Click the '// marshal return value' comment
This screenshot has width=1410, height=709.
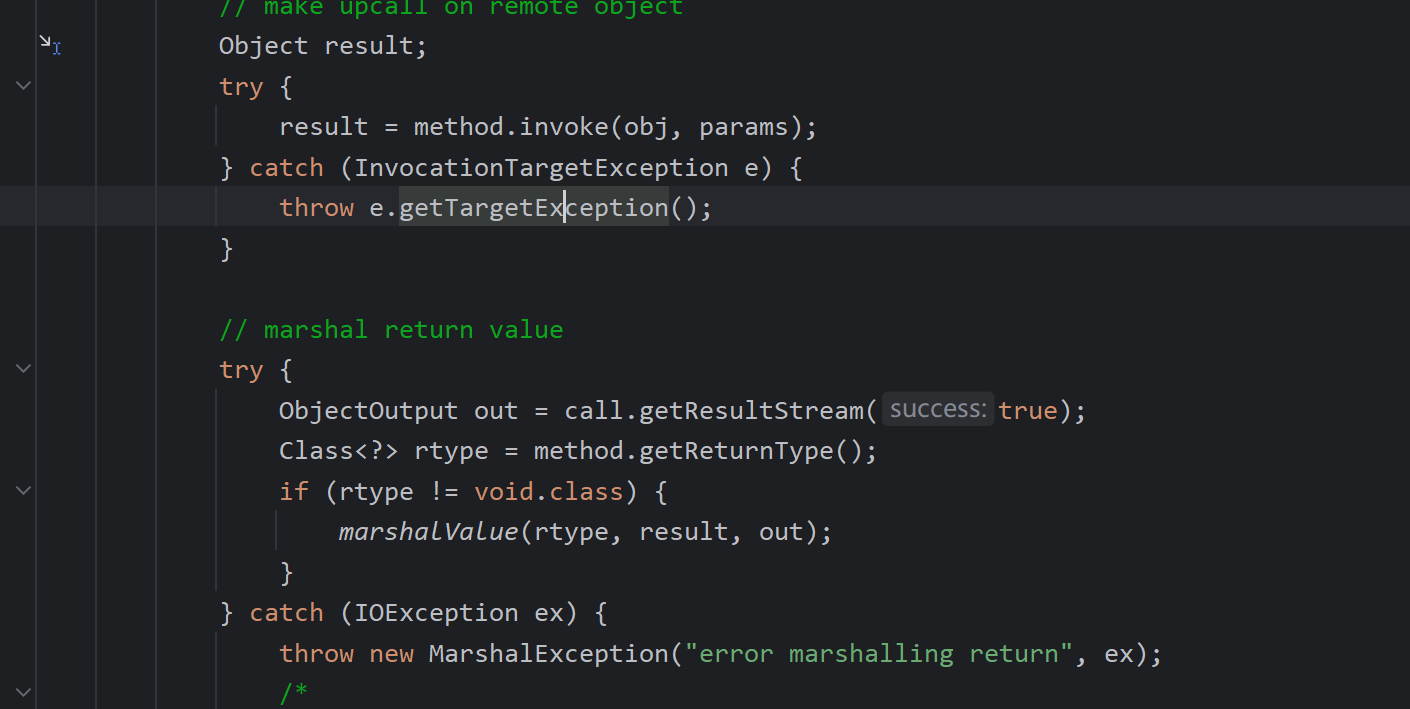coord(391,330)
